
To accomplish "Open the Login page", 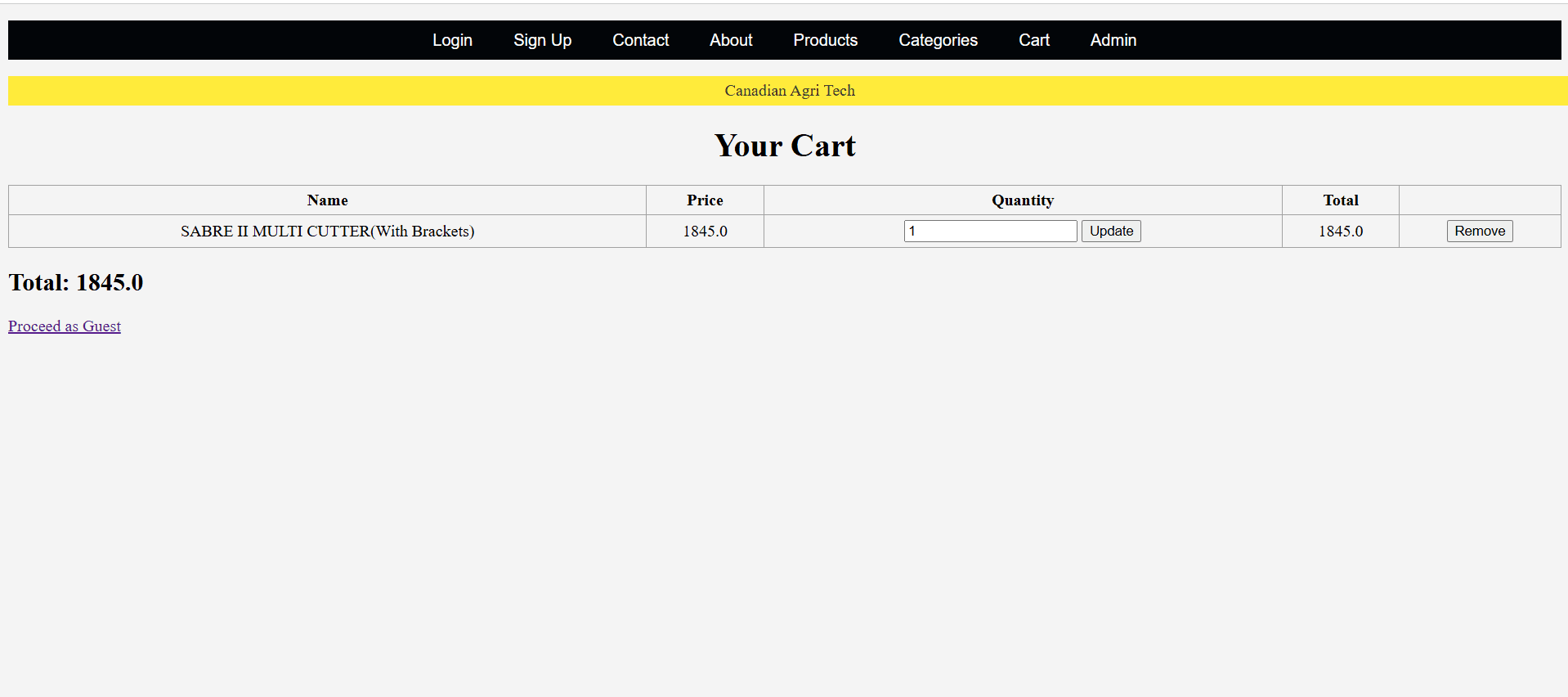I will [x=452, y=40].
